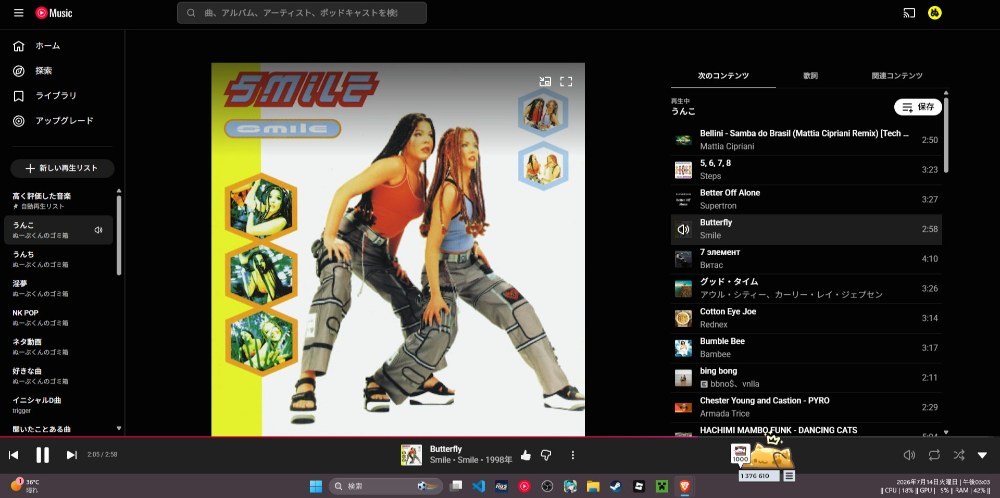Like the song Butterfly with thumbs up
This screenshot has width=1000, height=498.
pos(526,455)
